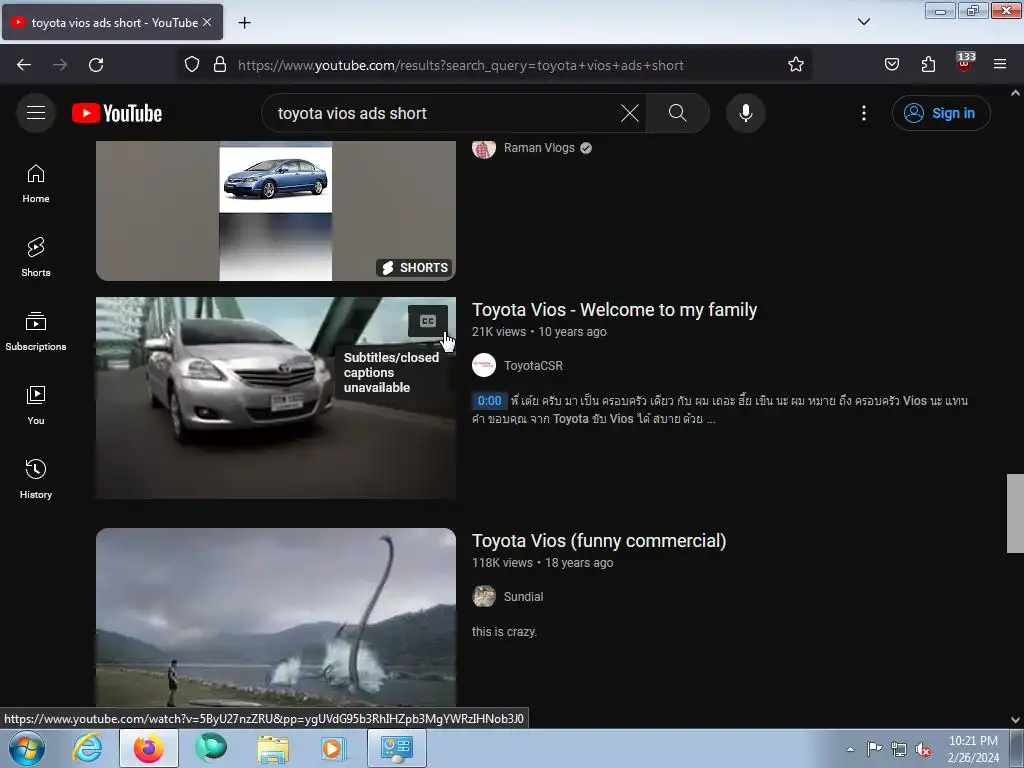Click the 'this is crazy.' description
The height and width of the screenshot is (768, 1024).
pyautogui.click(x=504, y=632)
